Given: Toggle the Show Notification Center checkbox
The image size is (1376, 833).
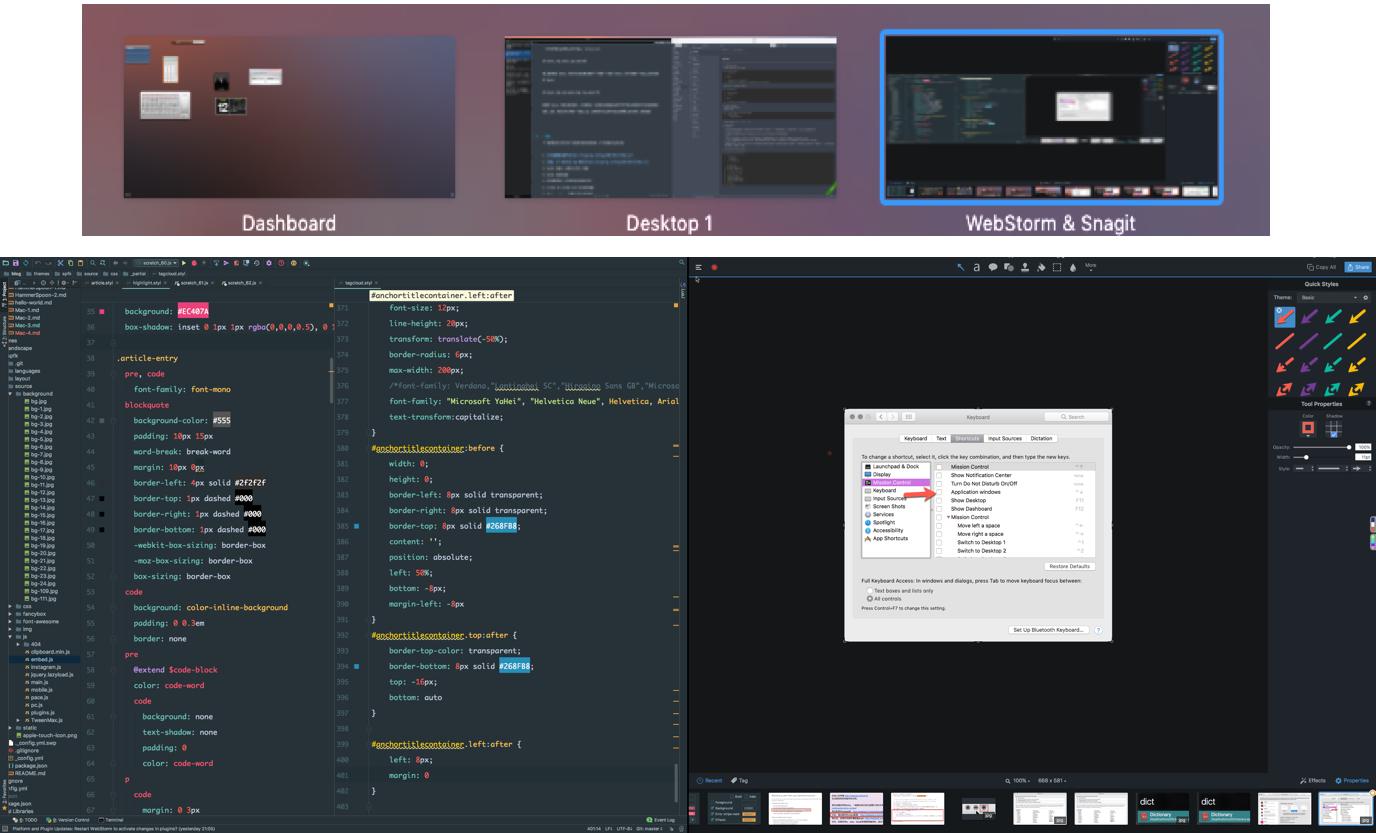Looking at the screenshot, I should pyautogui.click(x=939, y=475).
